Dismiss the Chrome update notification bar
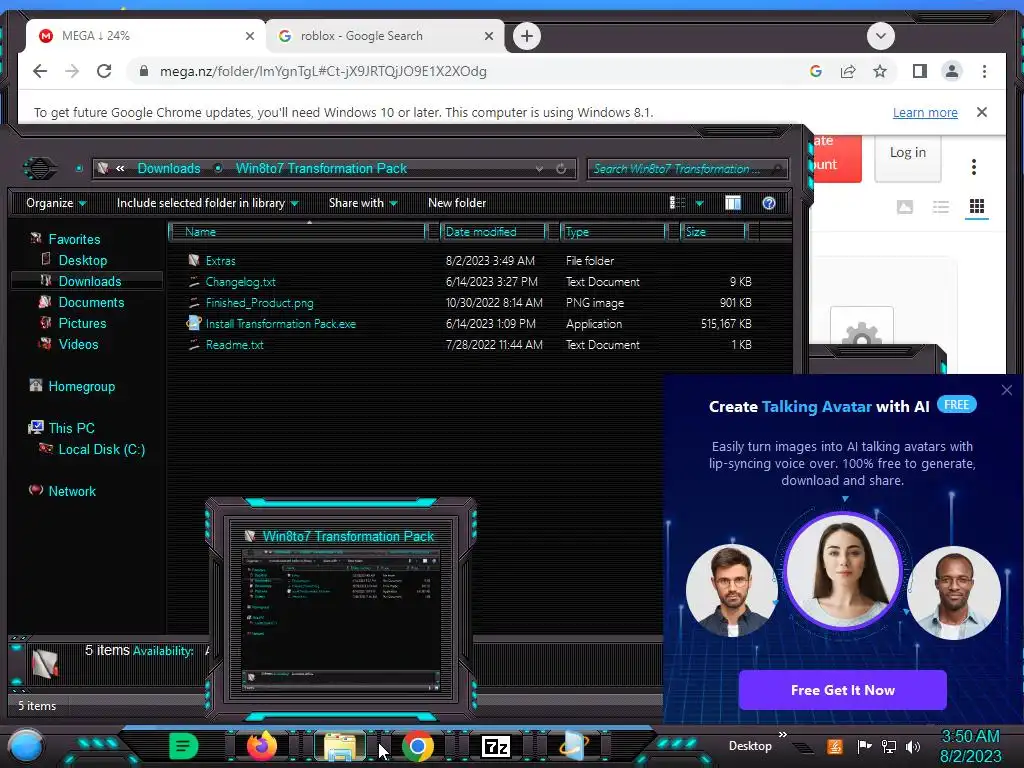Screen dimensions: 1024x768 click(982, 112)
